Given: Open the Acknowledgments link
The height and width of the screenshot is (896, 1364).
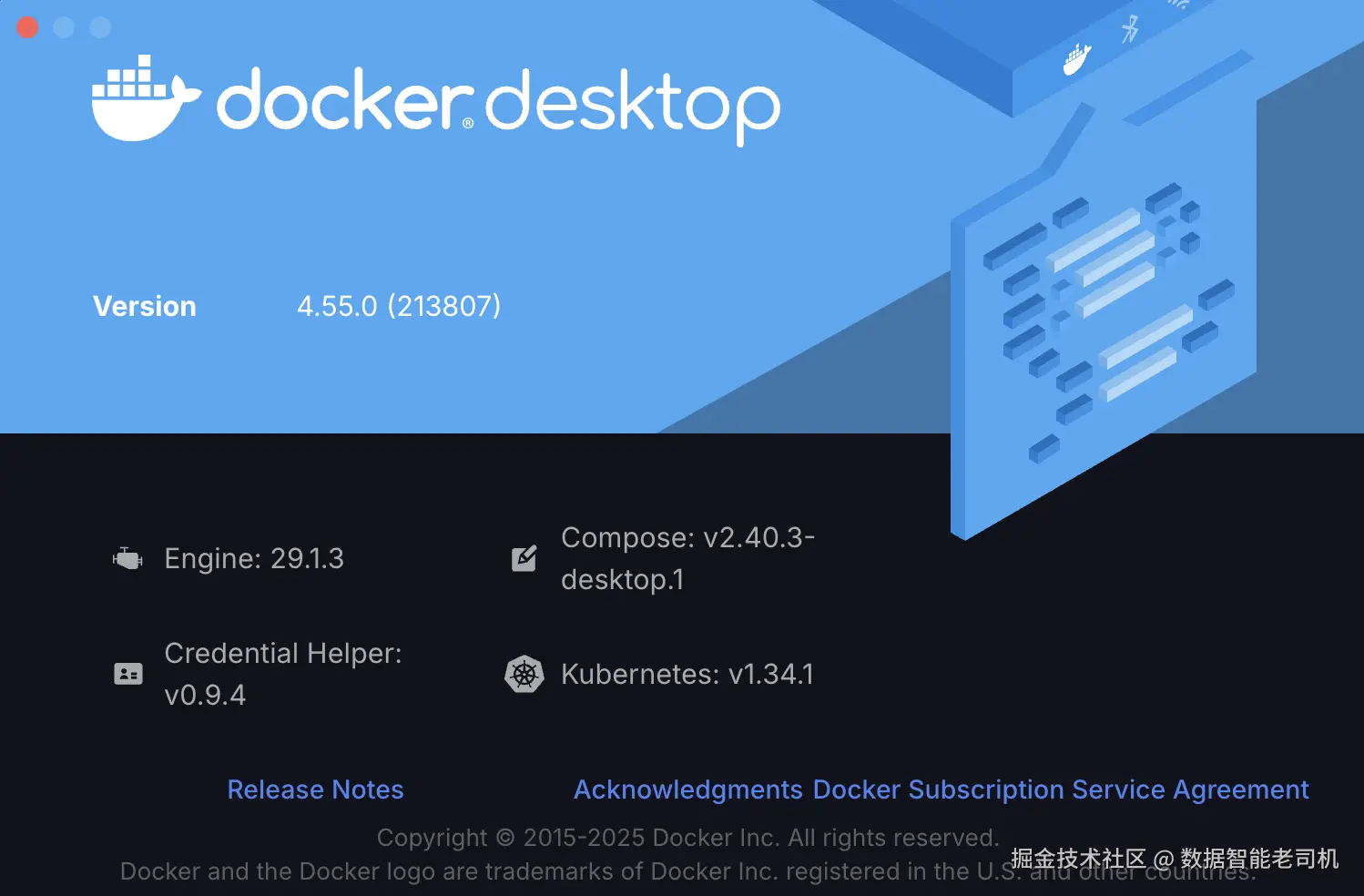Looking at the screenshot, I should [688, 789].
